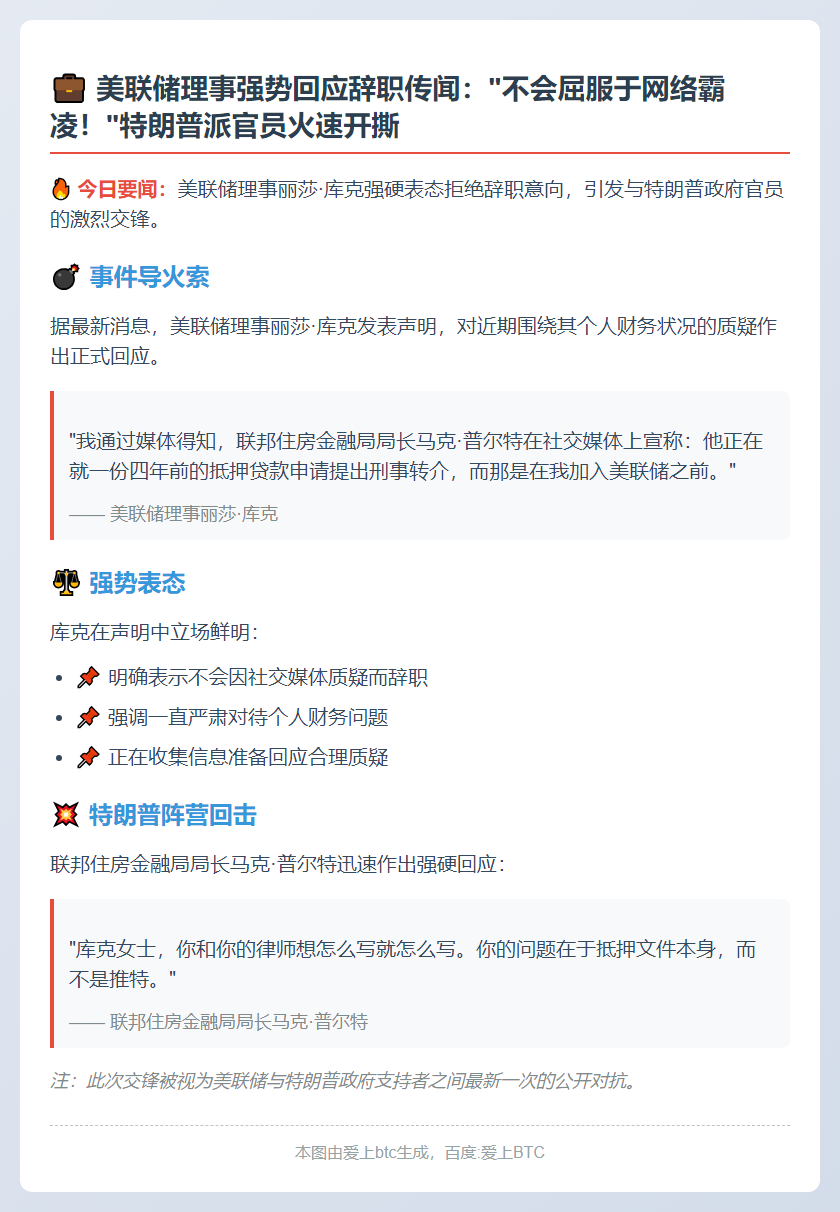
Task: Click the pushpin before 明确表示不会因社交媒体质疑而辞职
Action: tap(88, 678)
